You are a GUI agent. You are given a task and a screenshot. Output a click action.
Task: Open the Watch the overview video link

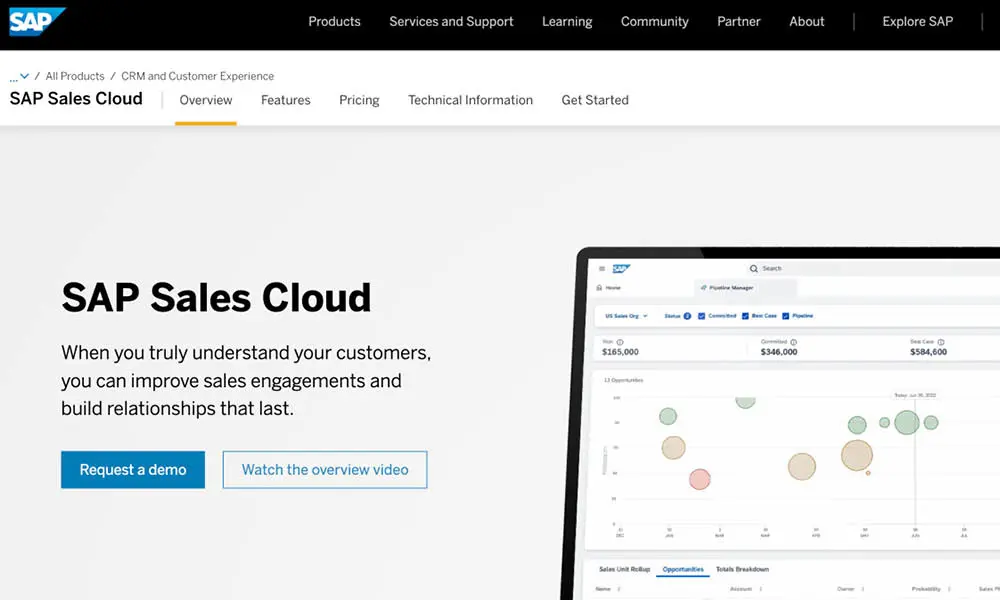click(324, 469)
